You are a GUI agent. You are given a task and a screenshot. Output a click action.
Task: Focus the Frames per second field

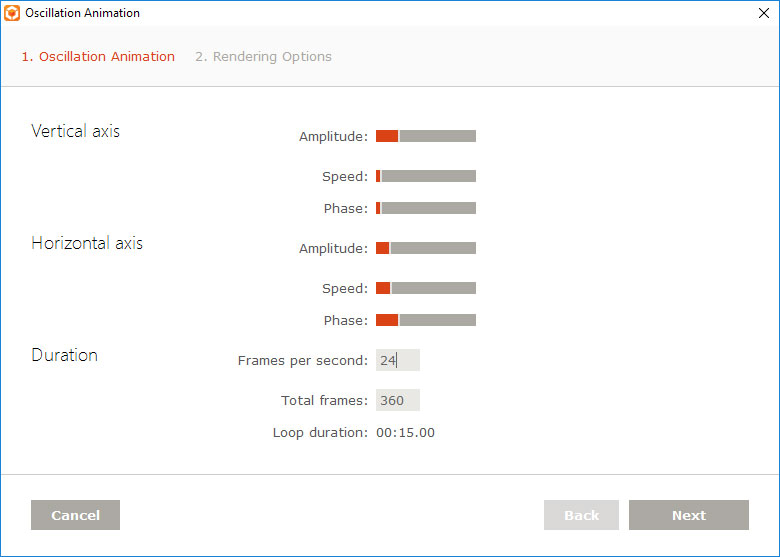(x=397, y=360)
